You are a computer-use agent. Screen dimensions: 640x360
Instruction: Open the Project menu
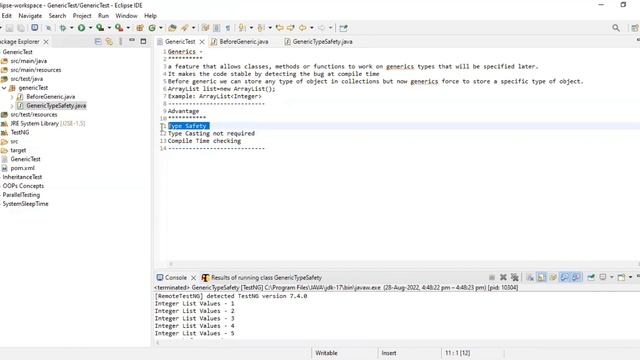[x=82, y=16]
